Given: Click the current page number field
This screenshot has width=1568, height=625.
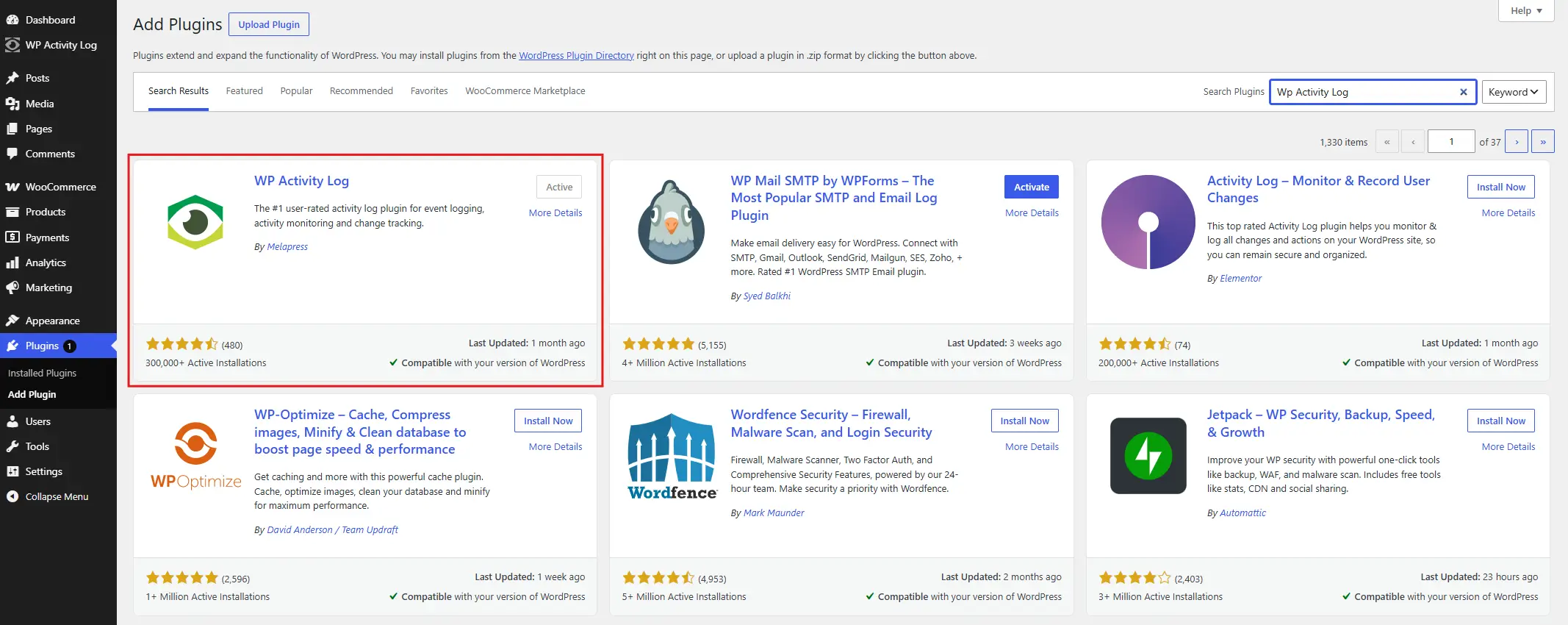Looking at the screenshot, I should point(1451,141).
